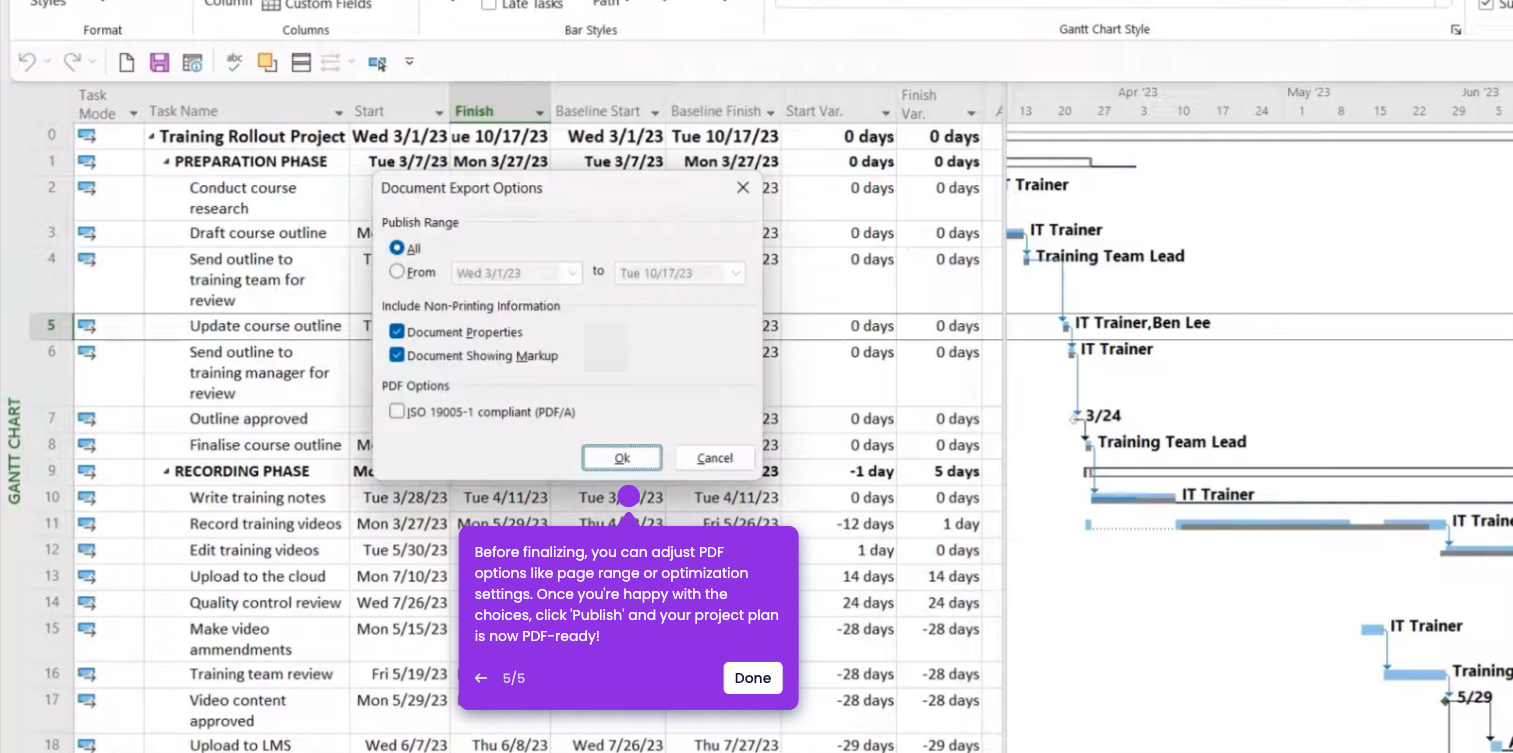Close the Document Export Options dialog
The width and height of the screenshot is (1513, 753).
[743, 188]
